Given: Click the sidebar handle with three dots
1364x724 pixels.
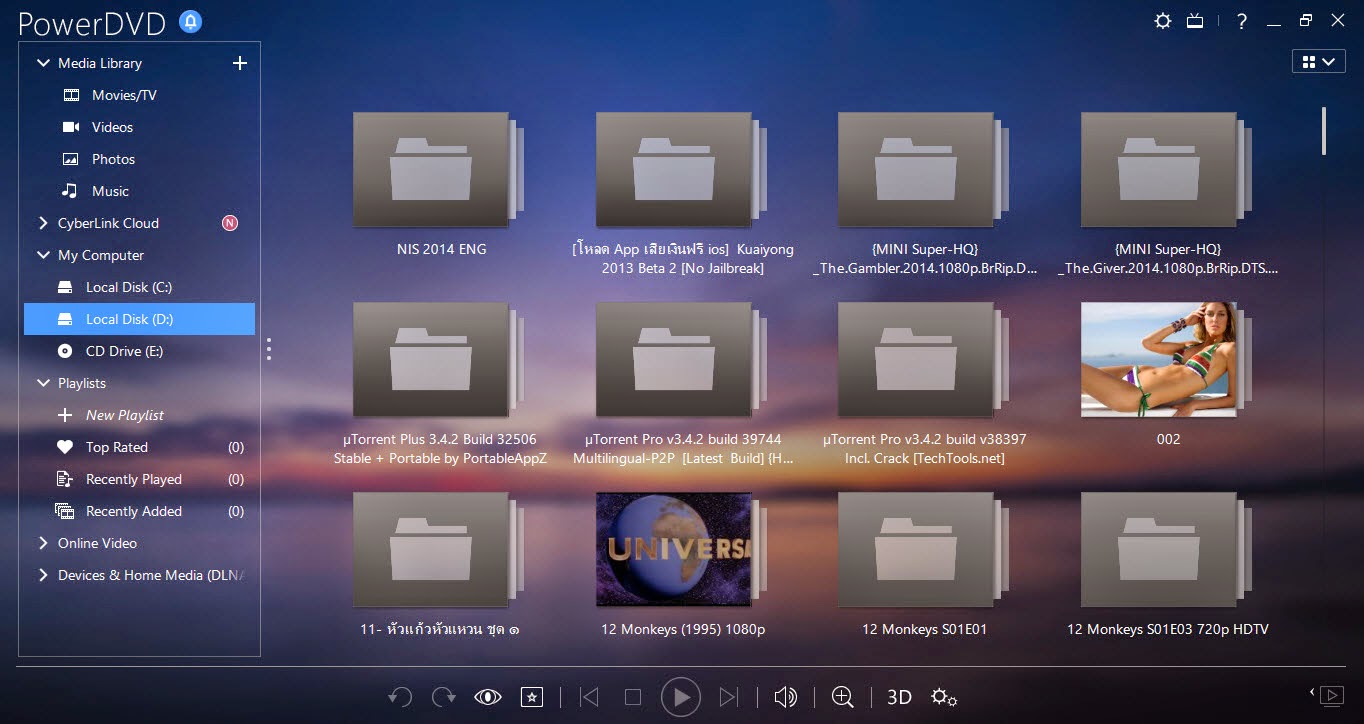Looking at the screenshot, I should (x=268, y=349).
